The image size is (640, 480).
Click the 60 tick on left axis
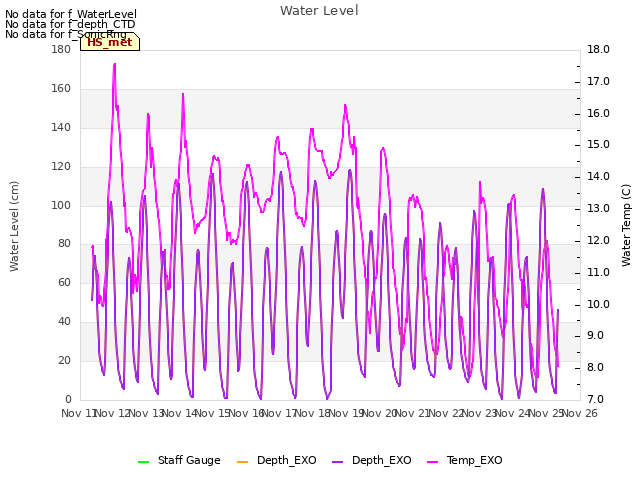64,282
